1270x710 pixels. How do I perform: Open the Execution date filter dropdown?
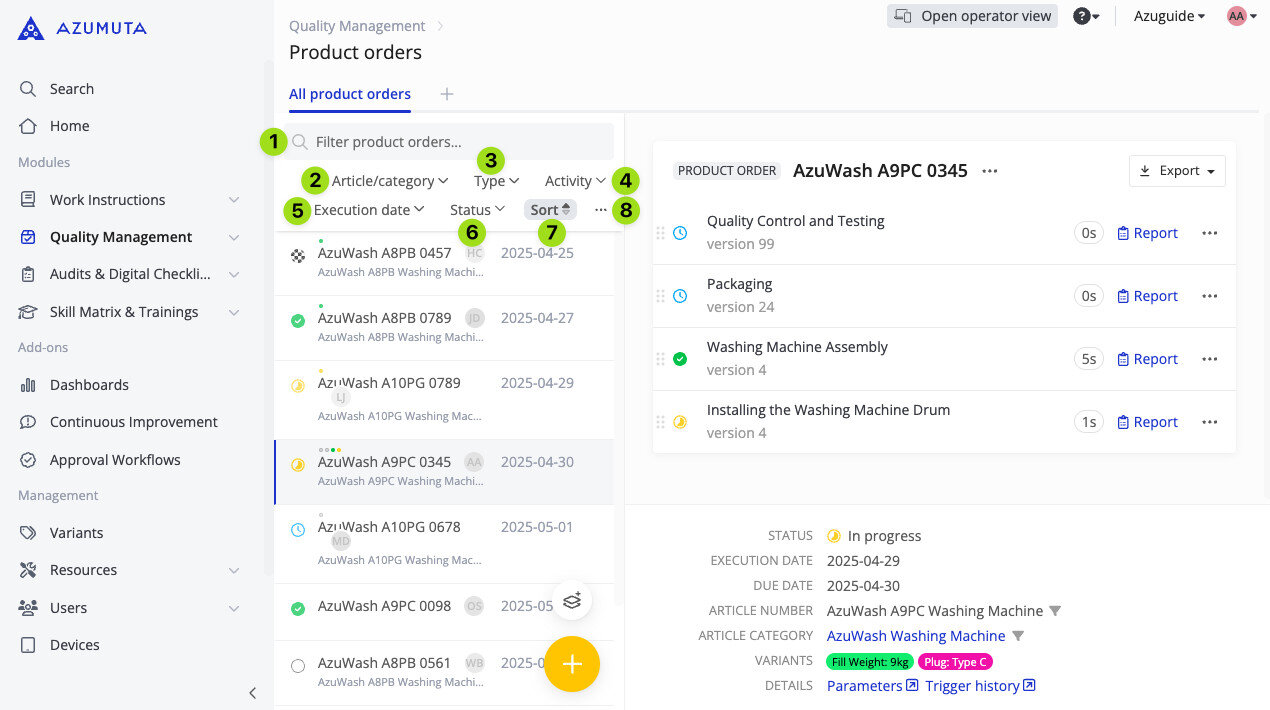[369, 210]
